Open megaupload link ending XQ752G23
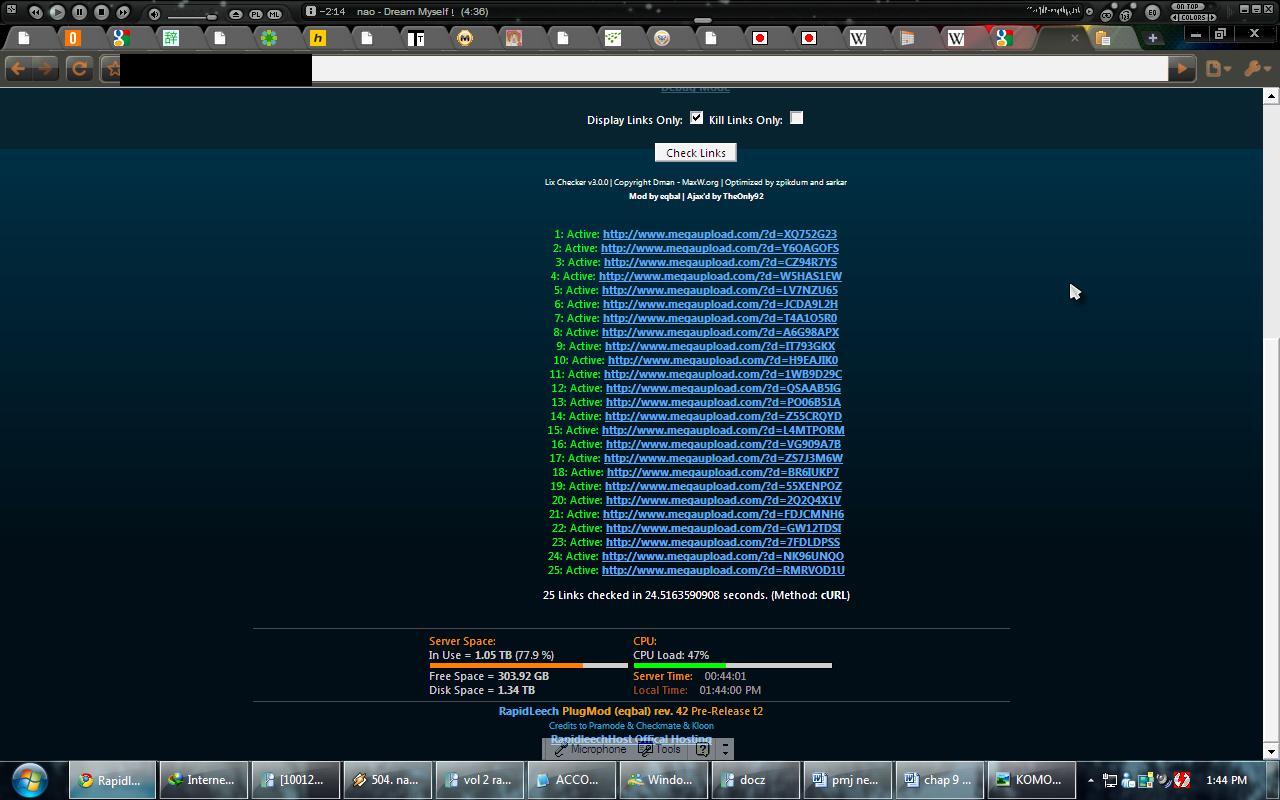Screen dimensions: 1280x800 point(720,234)
